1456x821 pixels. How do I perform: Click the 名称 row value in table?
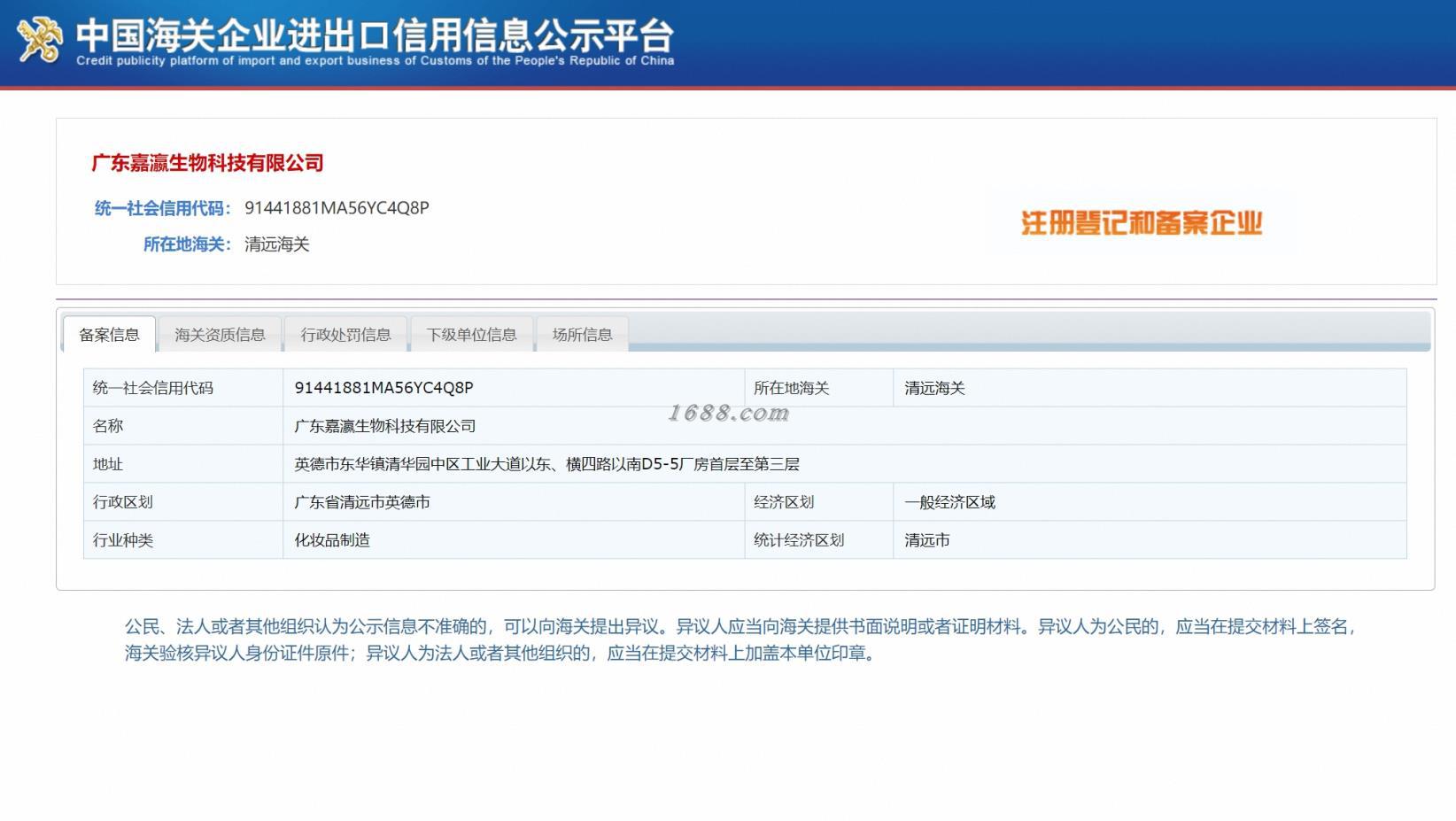(385, 426)
